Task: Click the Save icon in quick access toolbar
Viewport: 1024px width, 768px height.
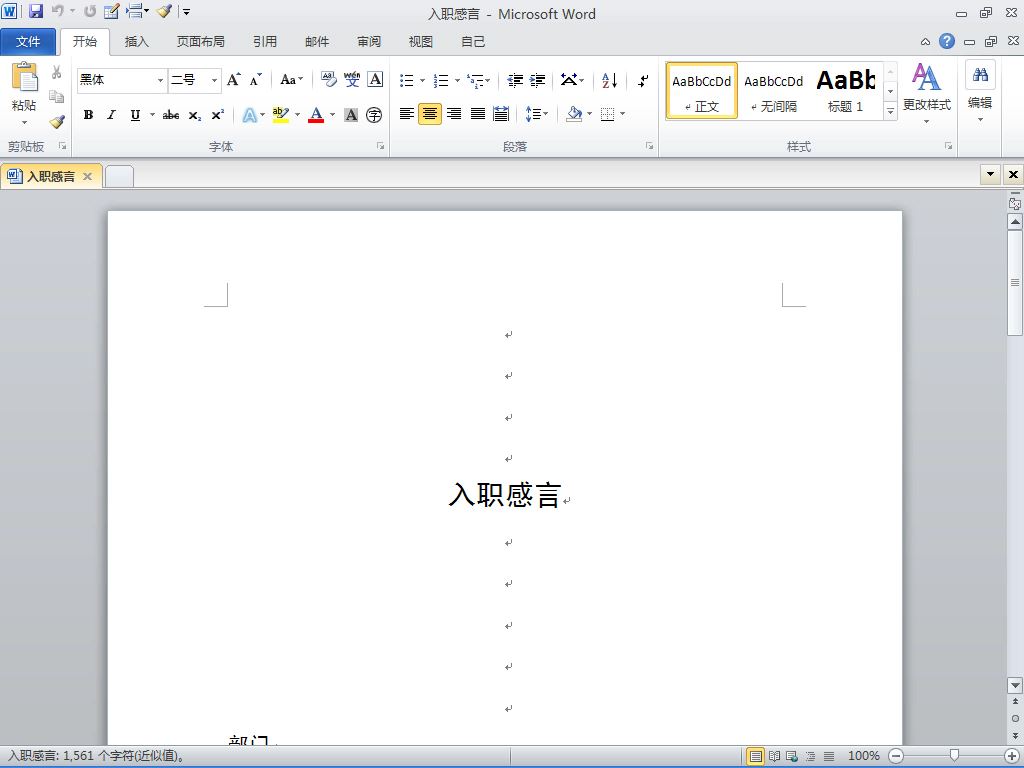Action: coord(35,11)
